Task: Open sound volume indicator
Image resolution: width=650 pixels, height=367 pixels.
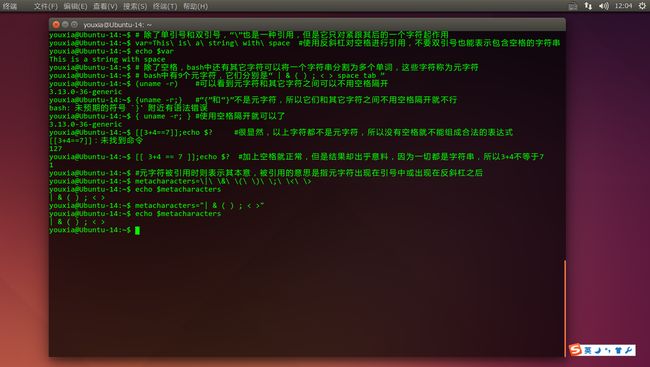Action: 604,6
